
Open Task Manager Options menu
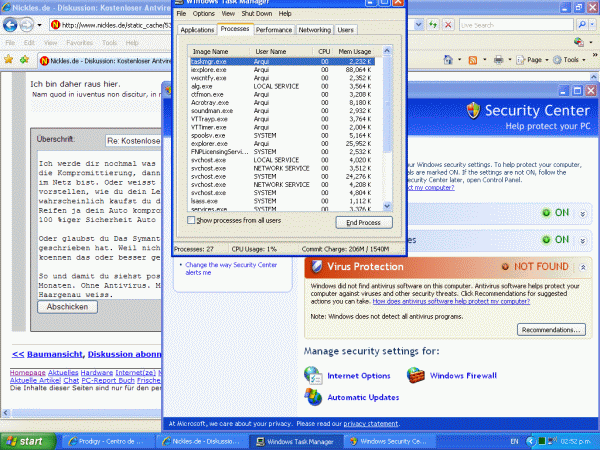[x=204, y=13]
